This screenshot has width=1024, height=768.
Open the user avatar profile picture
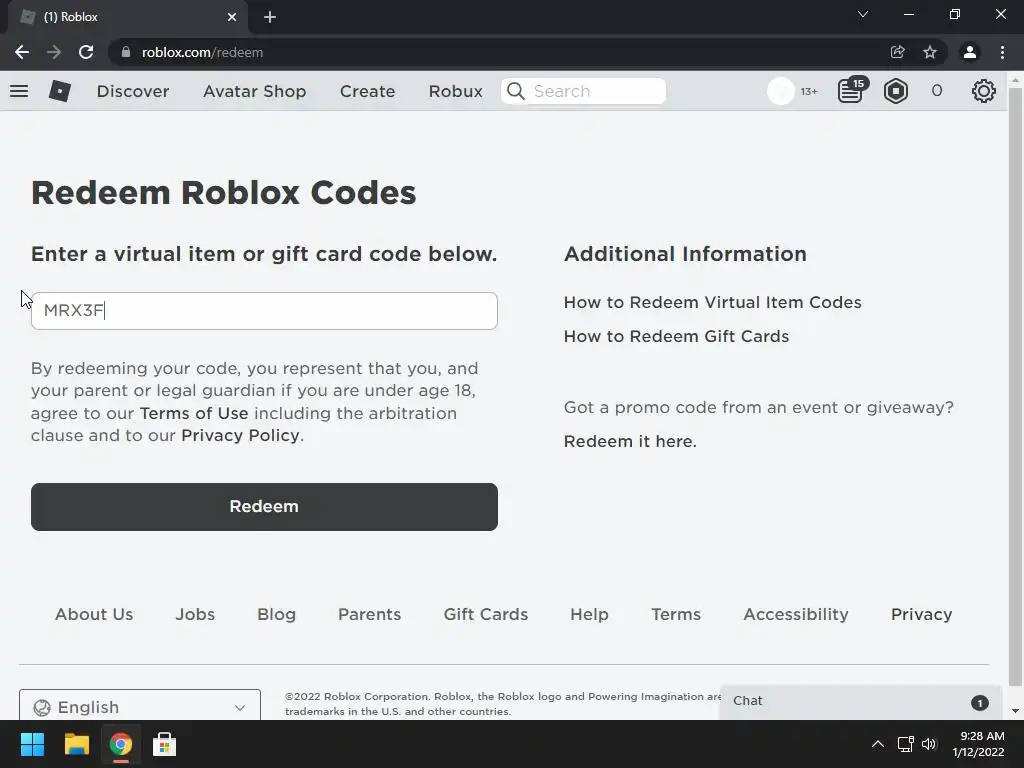(780, 91)
